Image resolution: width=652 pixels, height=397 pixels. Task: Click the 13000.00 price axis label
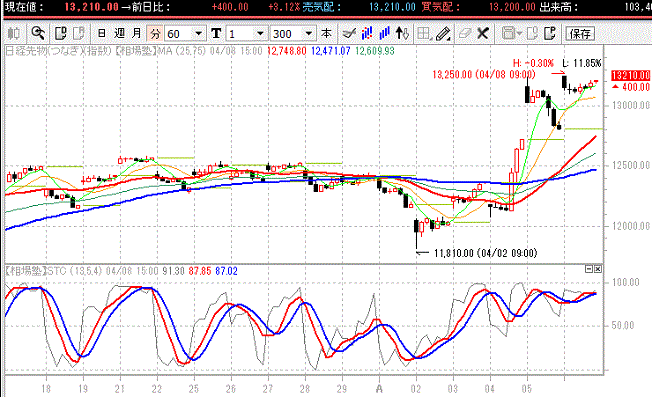tap(631, 105)
